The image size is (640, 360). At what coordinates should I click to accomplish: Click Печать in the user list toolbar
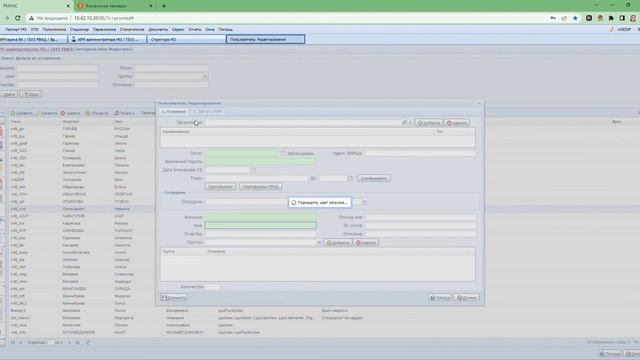pos(124,113)
